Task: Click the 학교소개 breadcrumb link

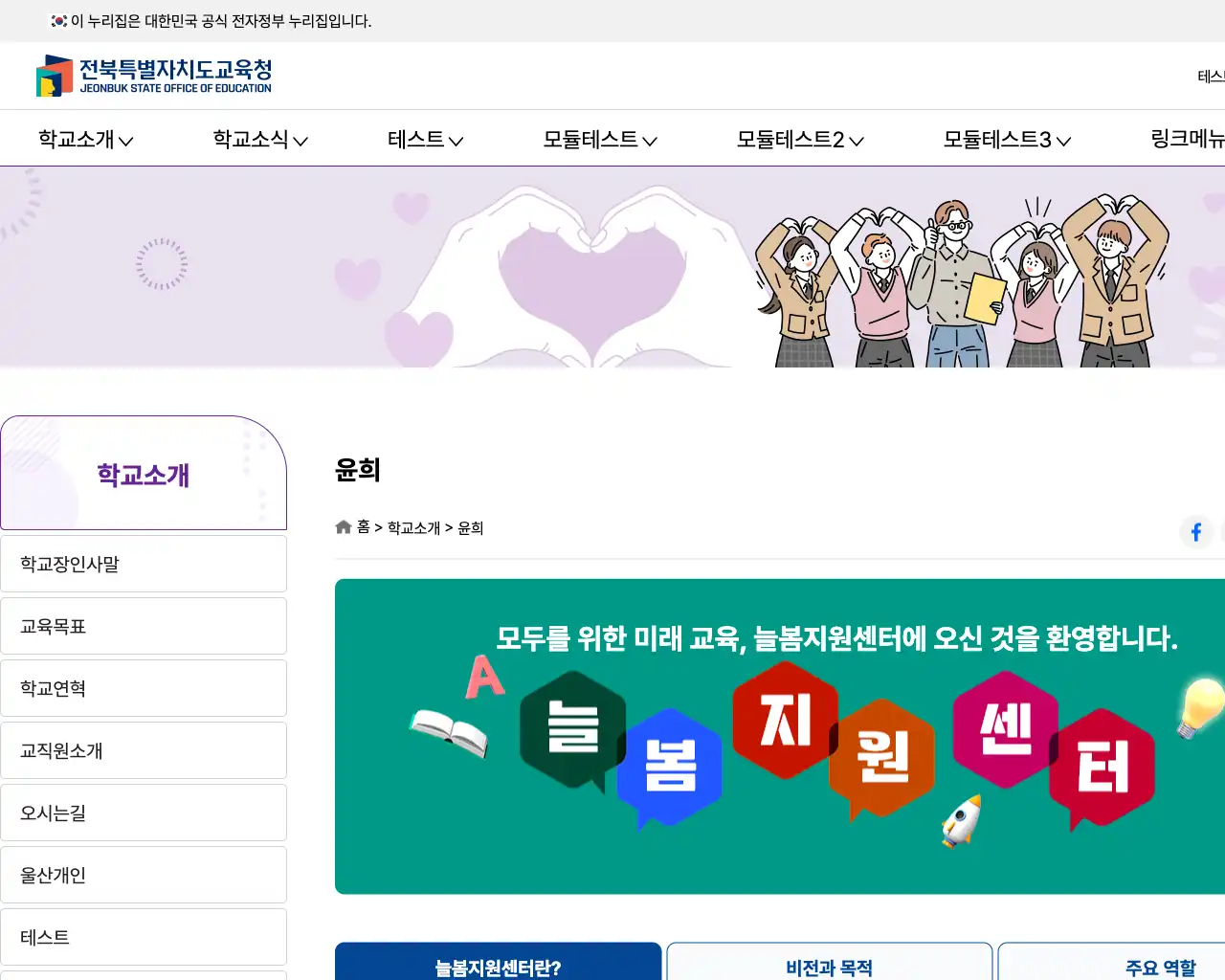Action: click(x=413, y=527)
